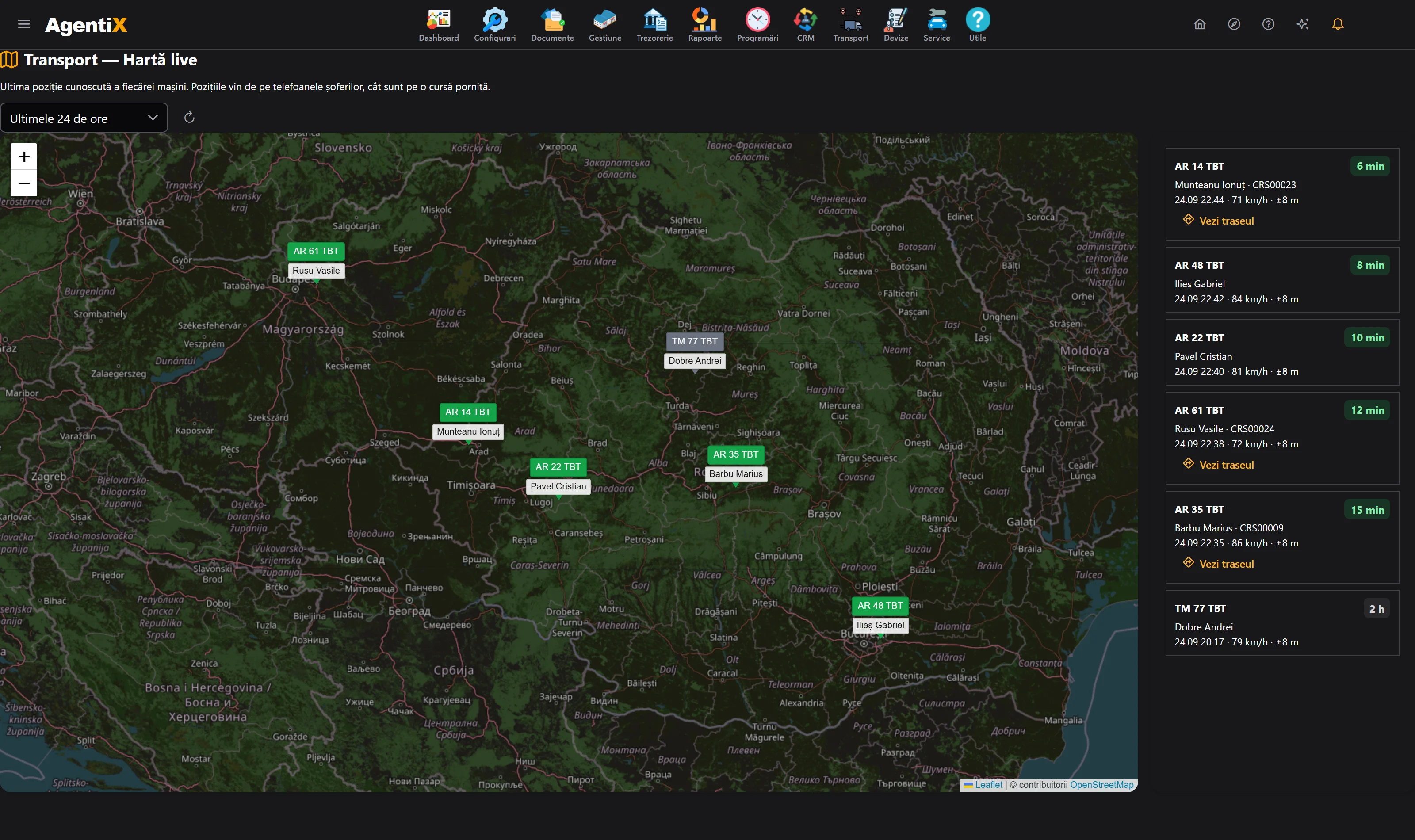This screenshot has width=1415, height=840.
Task: Open the hamburger menu
Action: click(24, 24)
